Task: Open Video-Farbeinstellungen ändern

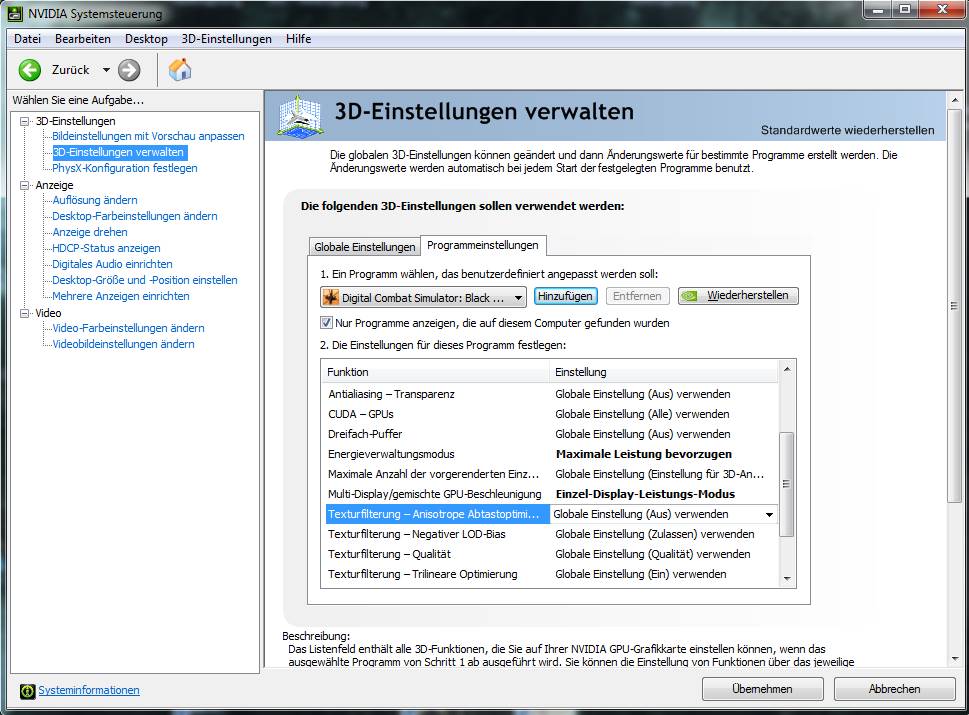Action: [x=128, y=328]
